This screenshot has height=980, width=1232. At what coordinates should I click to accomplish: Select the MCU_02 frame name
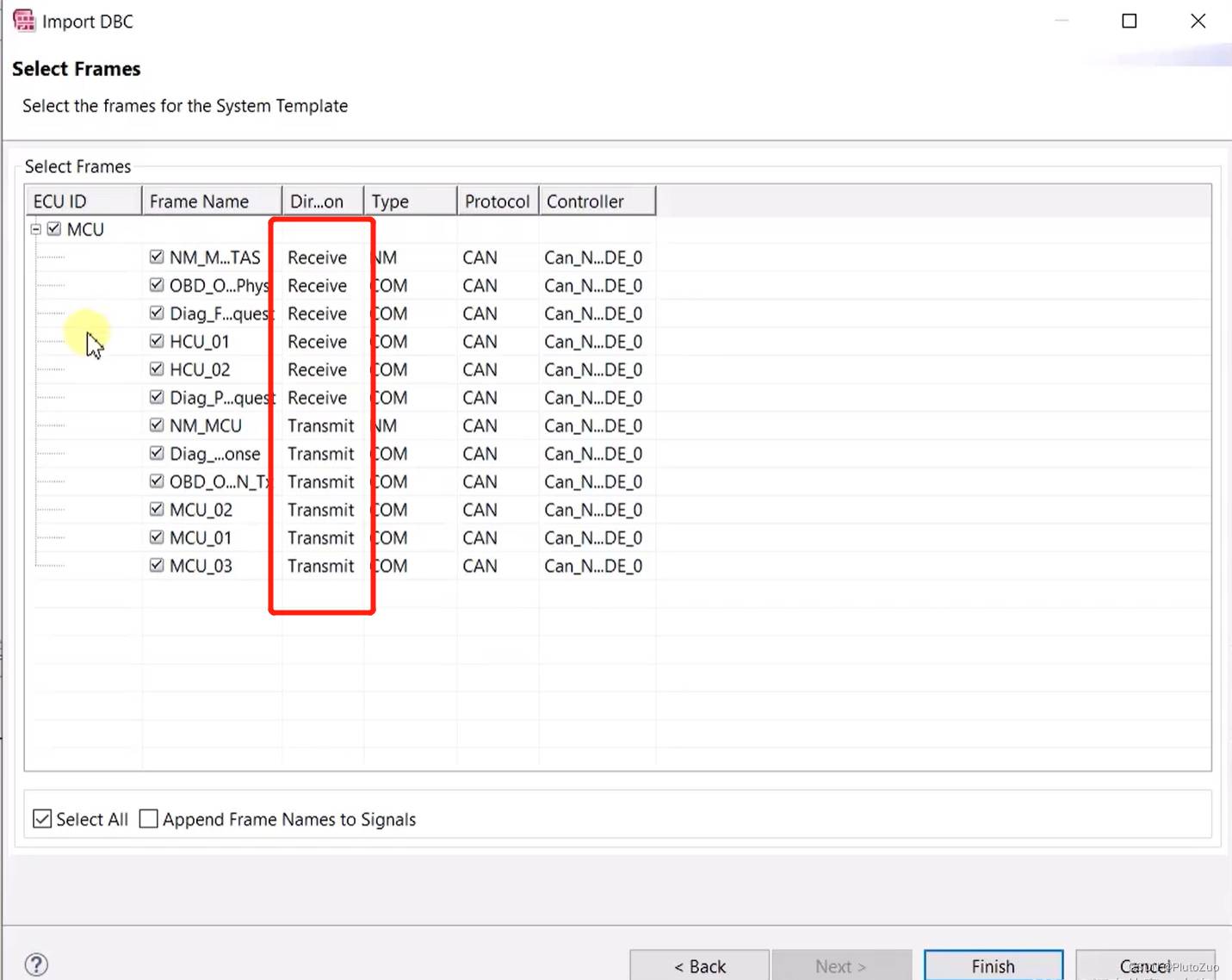pyautogui.click(x=201, y=510)
